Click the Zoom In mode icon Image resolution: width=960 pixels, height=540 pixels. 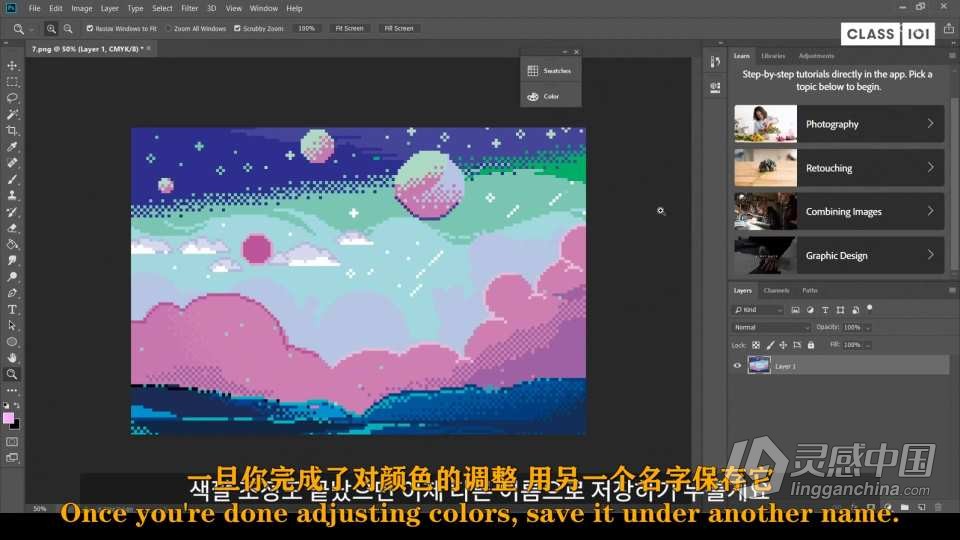[x=51, y=29]
